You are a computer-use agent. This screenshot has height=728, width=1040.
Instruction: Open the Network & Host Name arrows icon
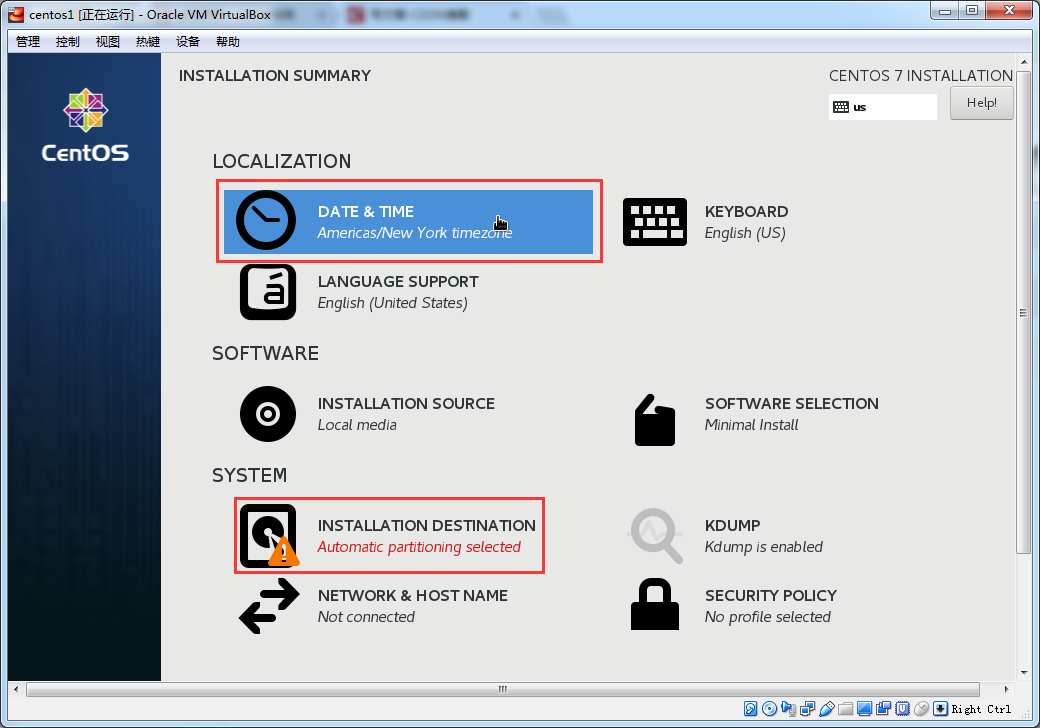coord(269,606)
